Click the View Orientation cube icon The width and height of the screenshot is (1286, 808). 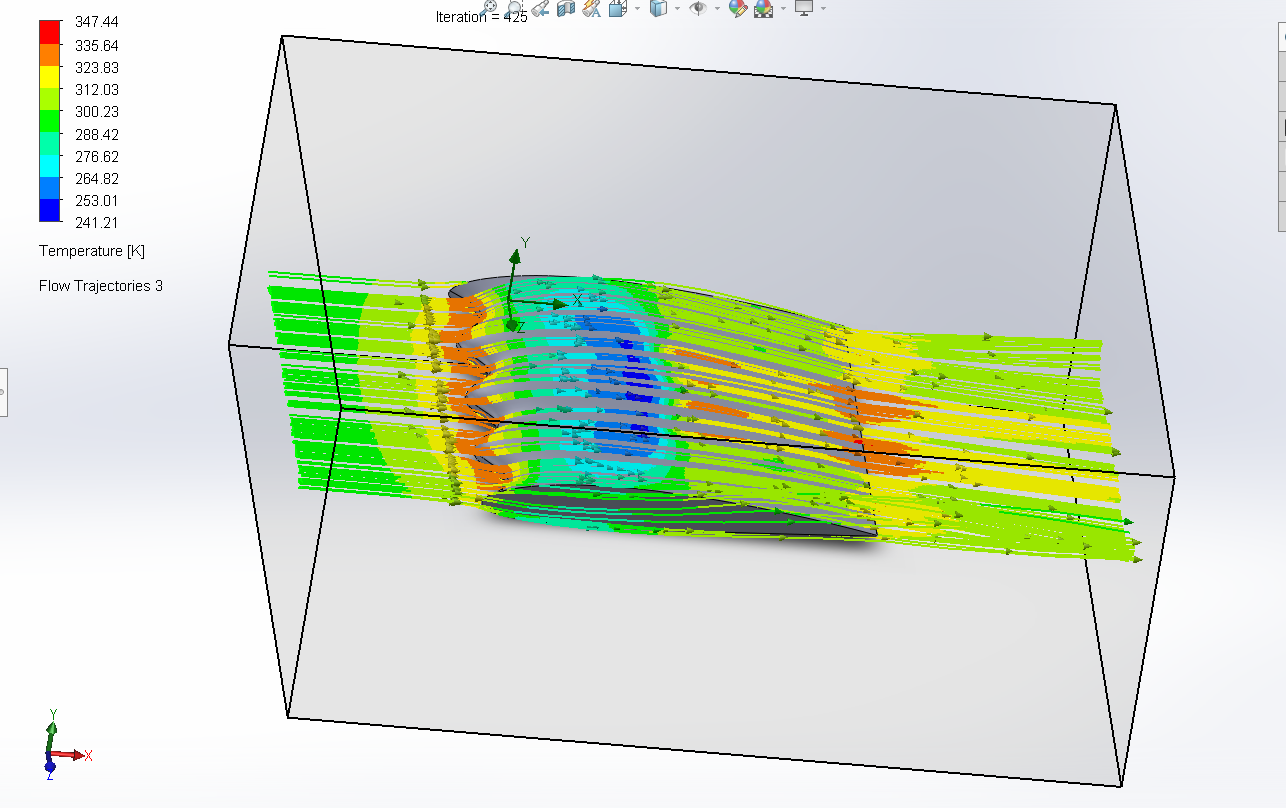[x=618, y=8]
